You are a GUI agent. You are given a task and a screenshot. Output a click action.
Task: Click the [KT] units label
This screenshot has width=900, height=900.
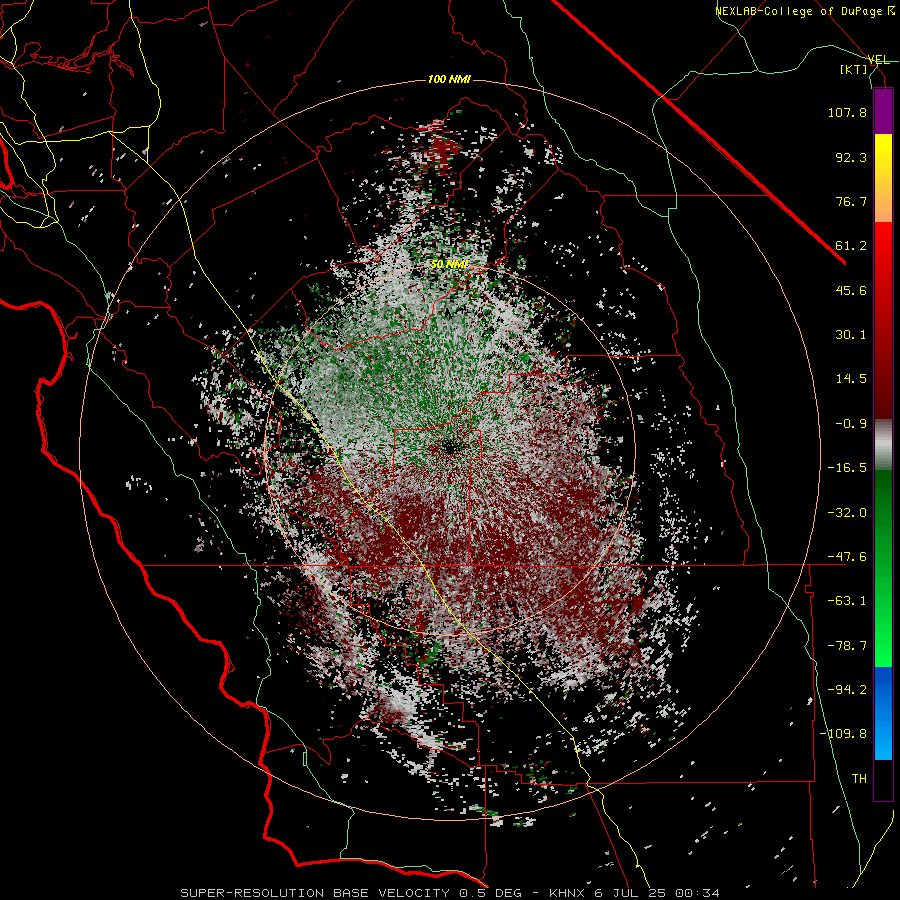tap(854, 69)
